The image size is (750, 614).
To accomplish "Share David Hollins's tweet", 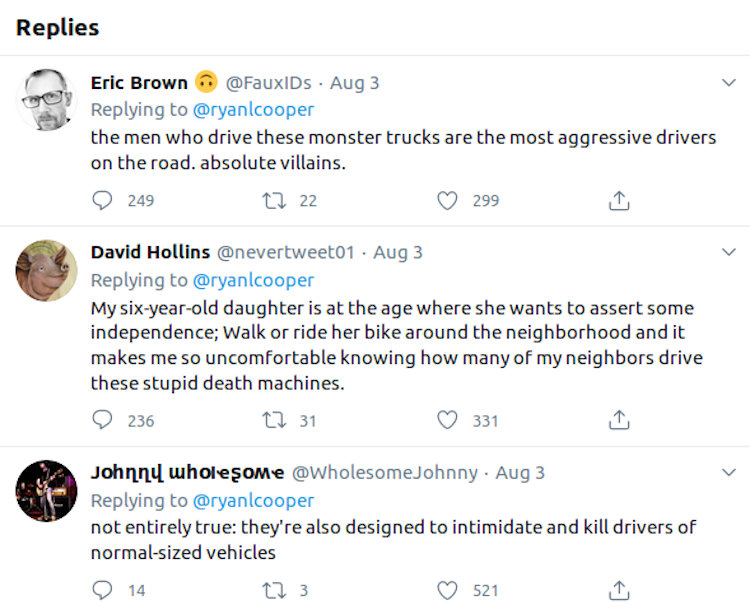I will [619, 421].
